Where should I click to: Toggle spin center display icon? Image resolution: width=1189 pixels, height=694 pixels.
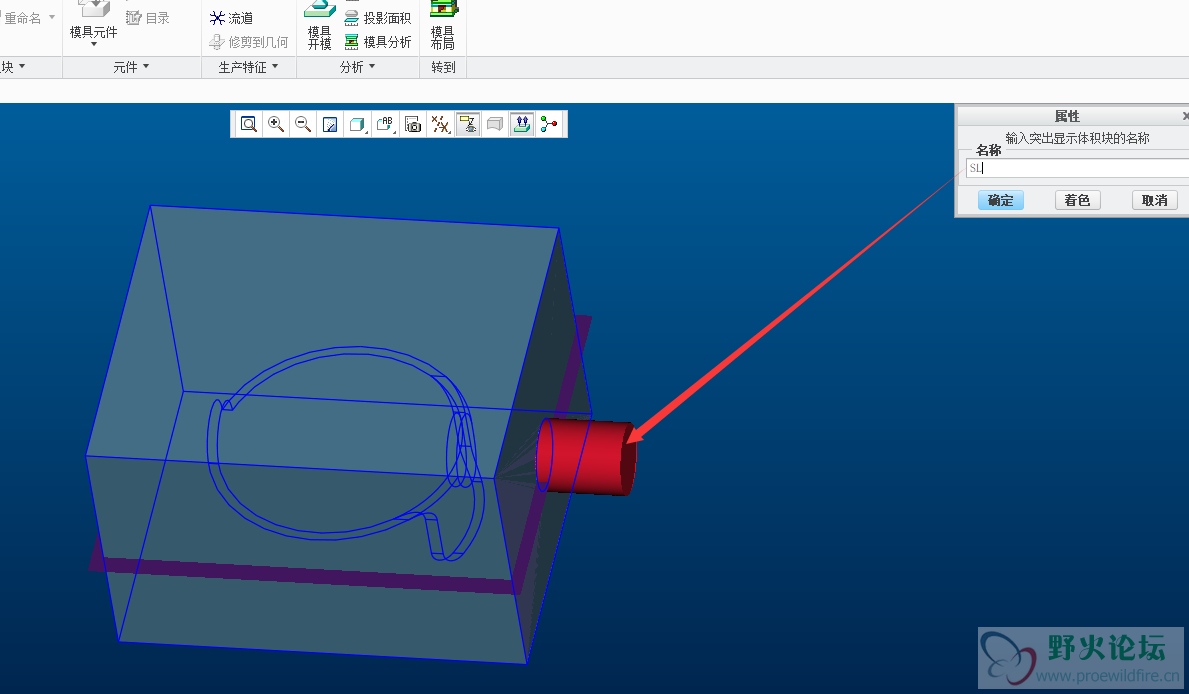point(548,124)
